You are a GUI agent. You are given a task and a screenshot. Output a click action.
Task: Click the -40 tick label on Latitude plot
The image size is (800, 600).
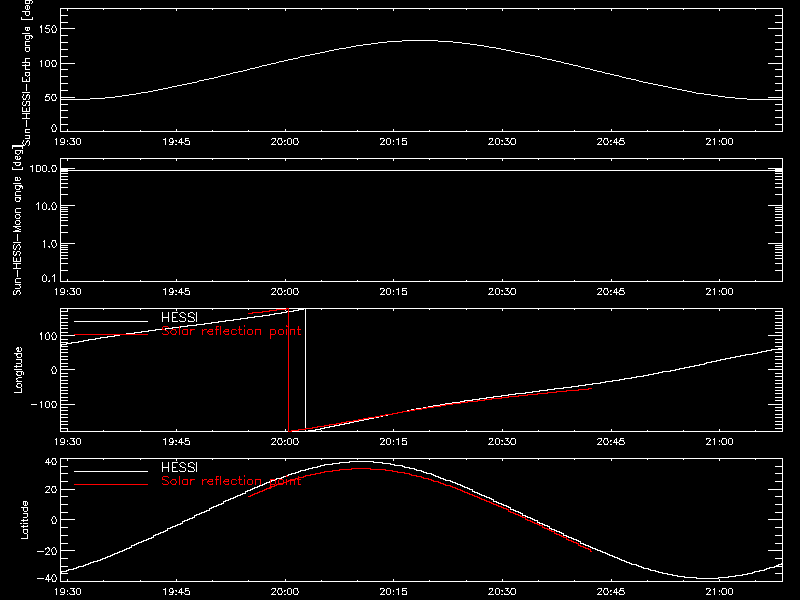click(47, 578)
